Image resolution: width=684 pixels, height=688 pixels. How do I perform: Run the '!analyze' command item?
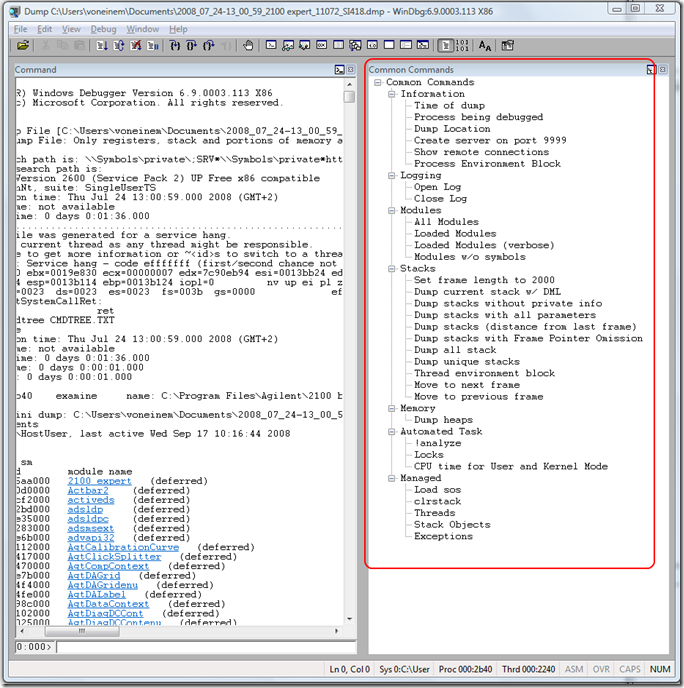tap(437, 443)
